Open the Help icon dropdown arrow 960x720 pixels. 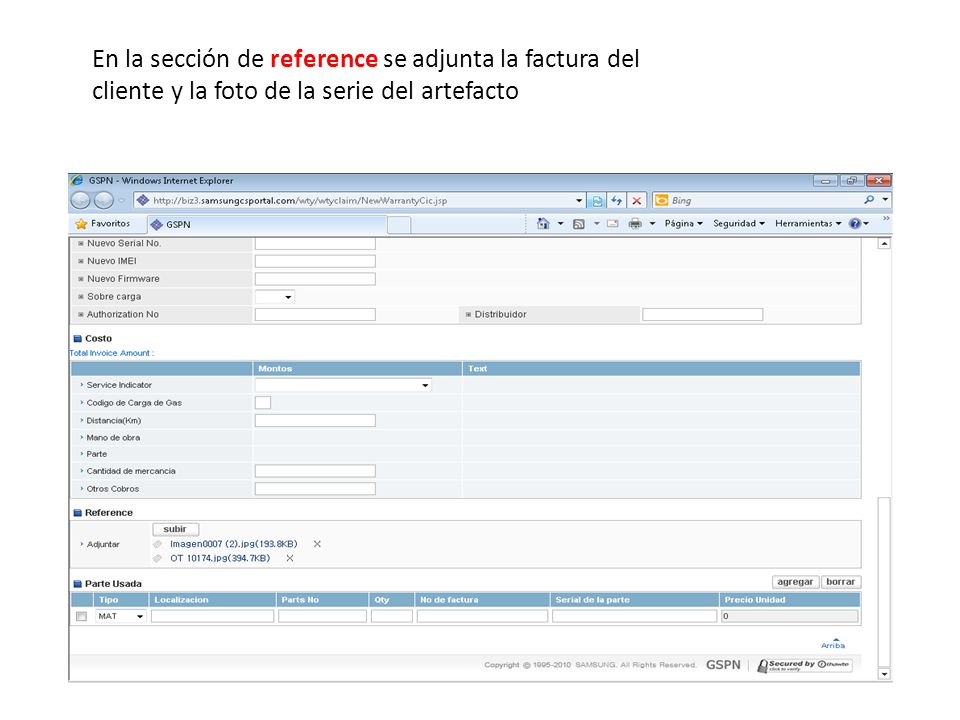tap(866, 224)
